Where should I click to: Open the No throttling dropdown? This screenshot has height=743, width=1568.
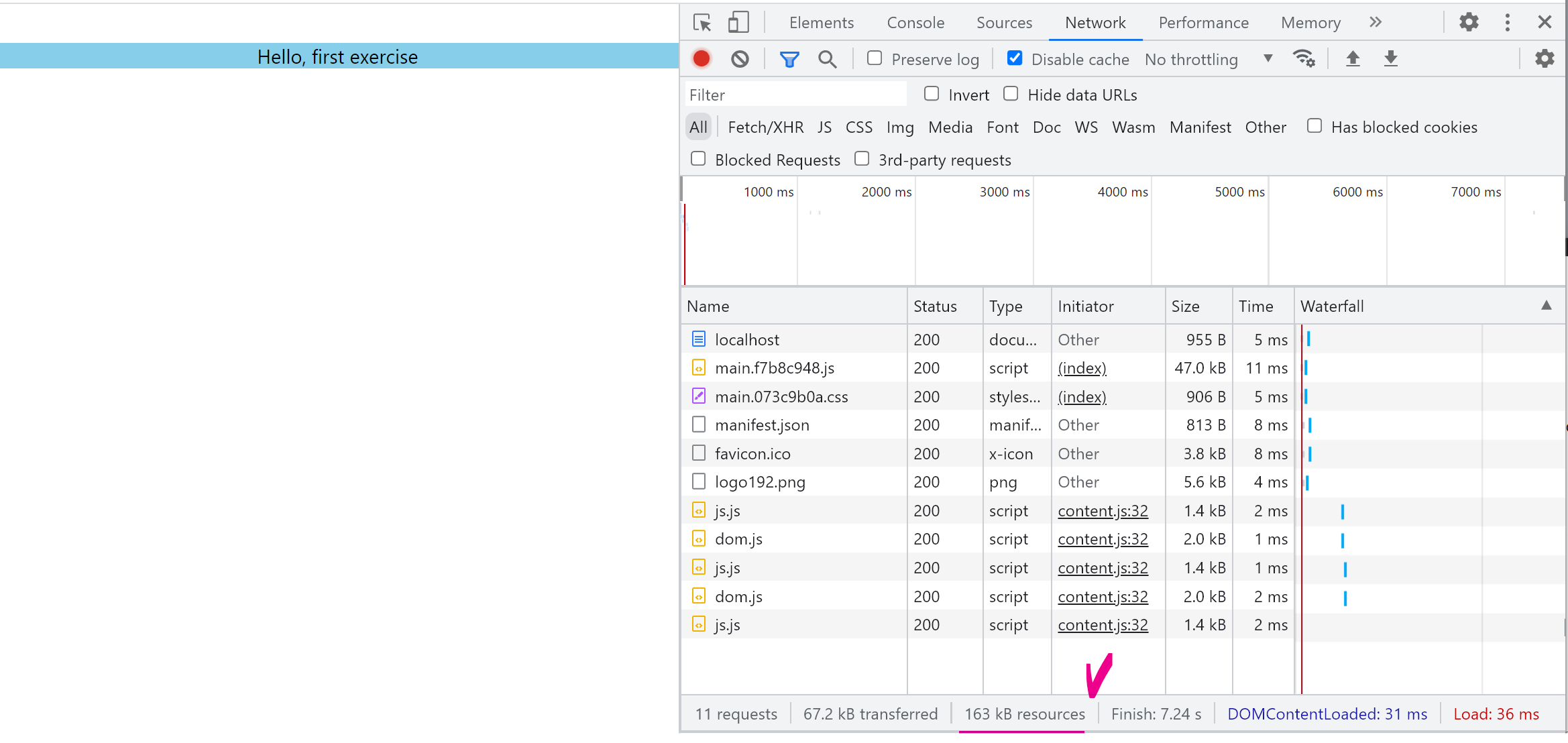click(1207, 60)
